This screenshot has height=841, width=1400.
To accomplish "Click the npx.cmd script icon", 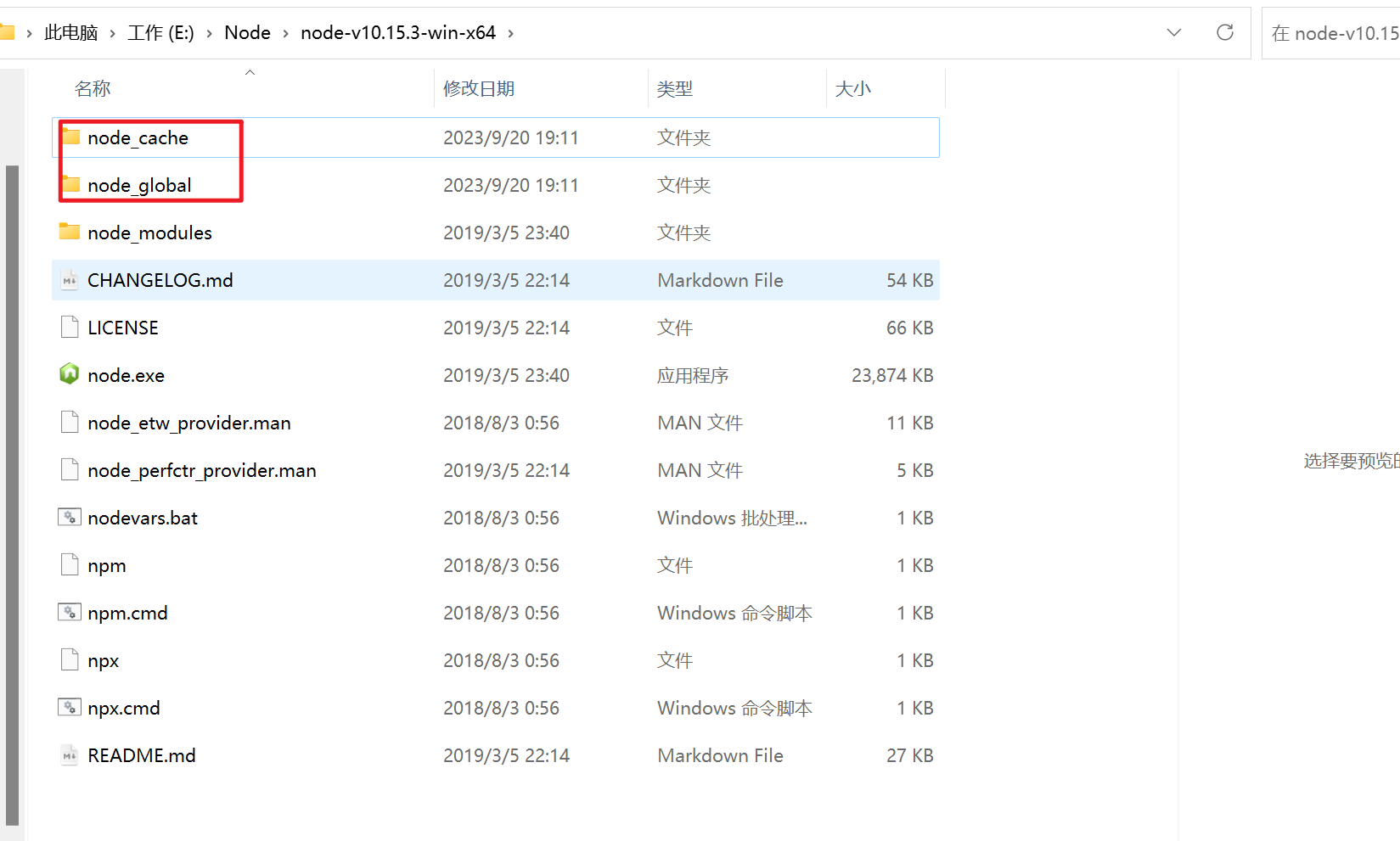I will click(70, 707).
